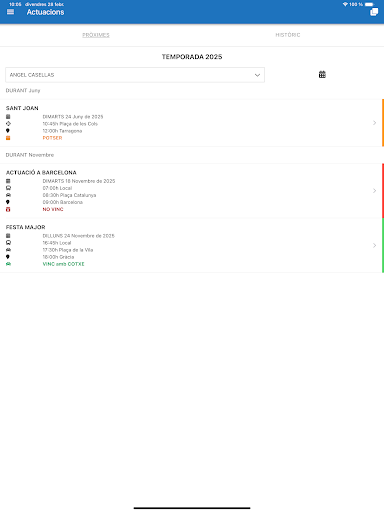Screen dimensions: 384x512
Task: Tap the stacked cards icon in header
Action: (374, 12)
